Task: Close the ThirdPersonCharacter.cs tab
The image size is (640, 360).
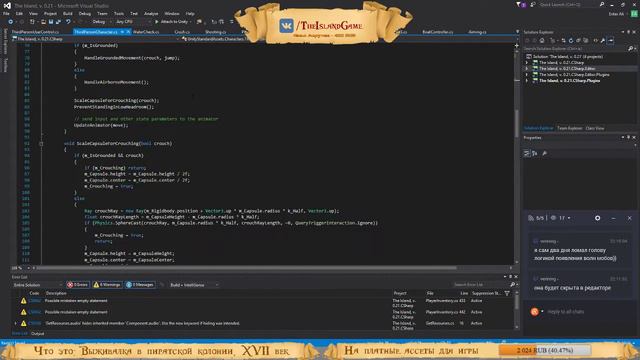Action: 128,32
